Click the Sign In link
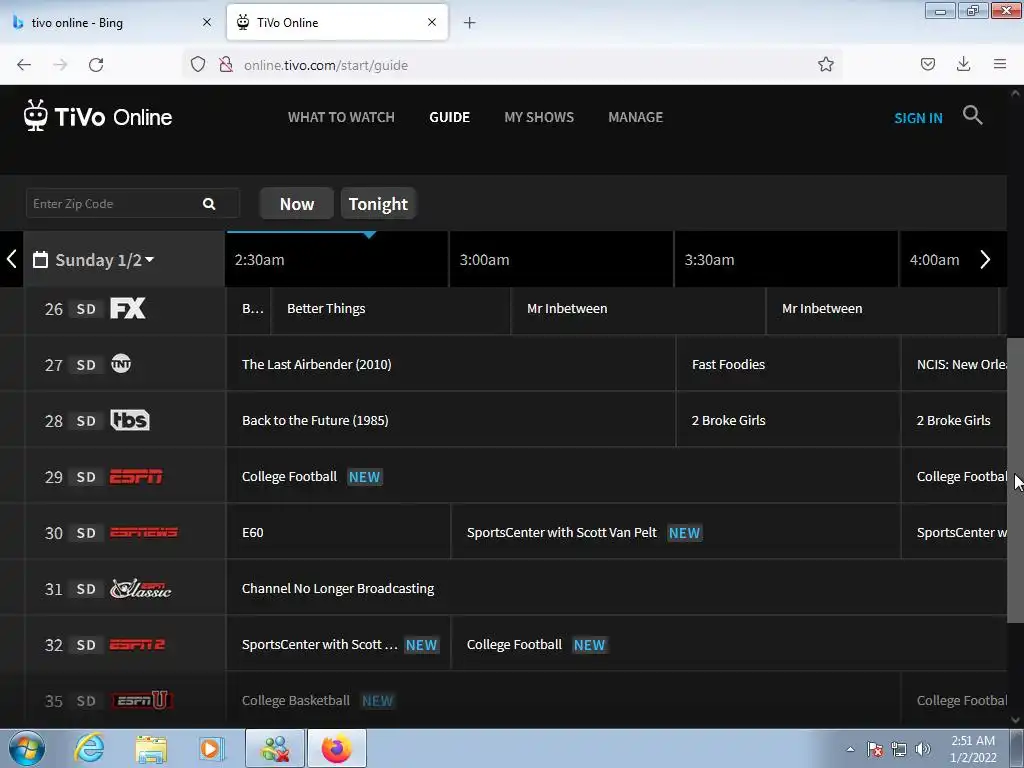The width and height of the screenshot is (1024, 768). (x=918, y=118)
